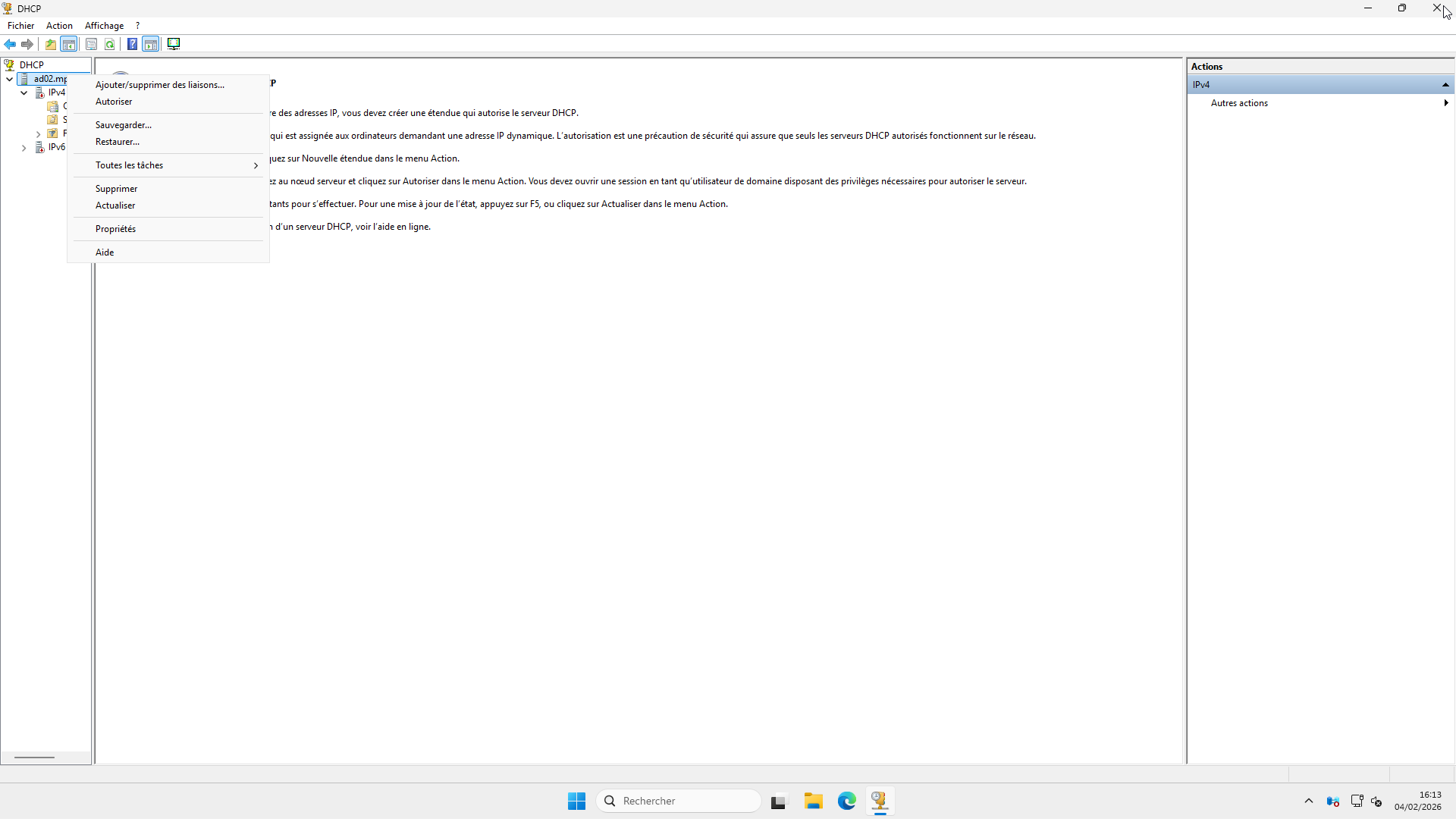Collapse the IPv4 tree node
Image resolution: width=1456 pixels, height=825 pixels.
pyautogui.click(x=24, y=93)
